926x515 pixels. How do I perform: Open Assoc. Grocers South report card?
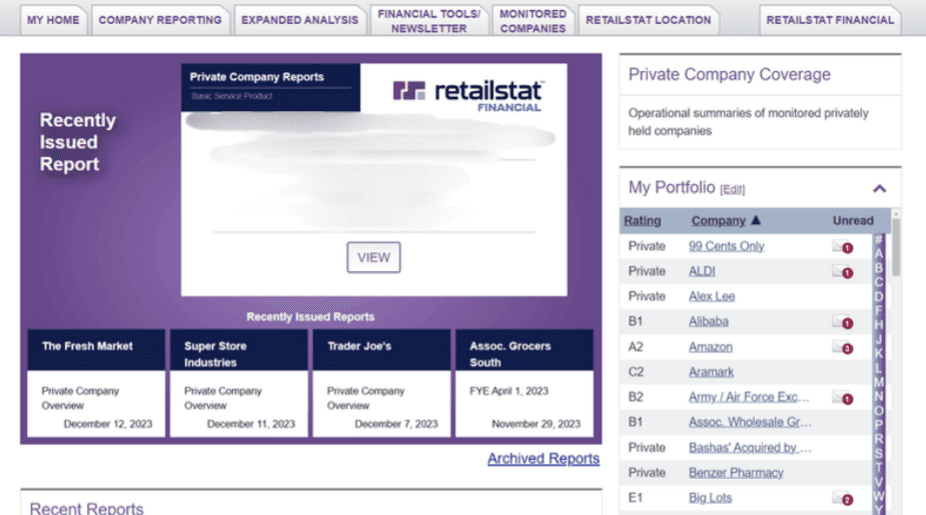(524, 383)
